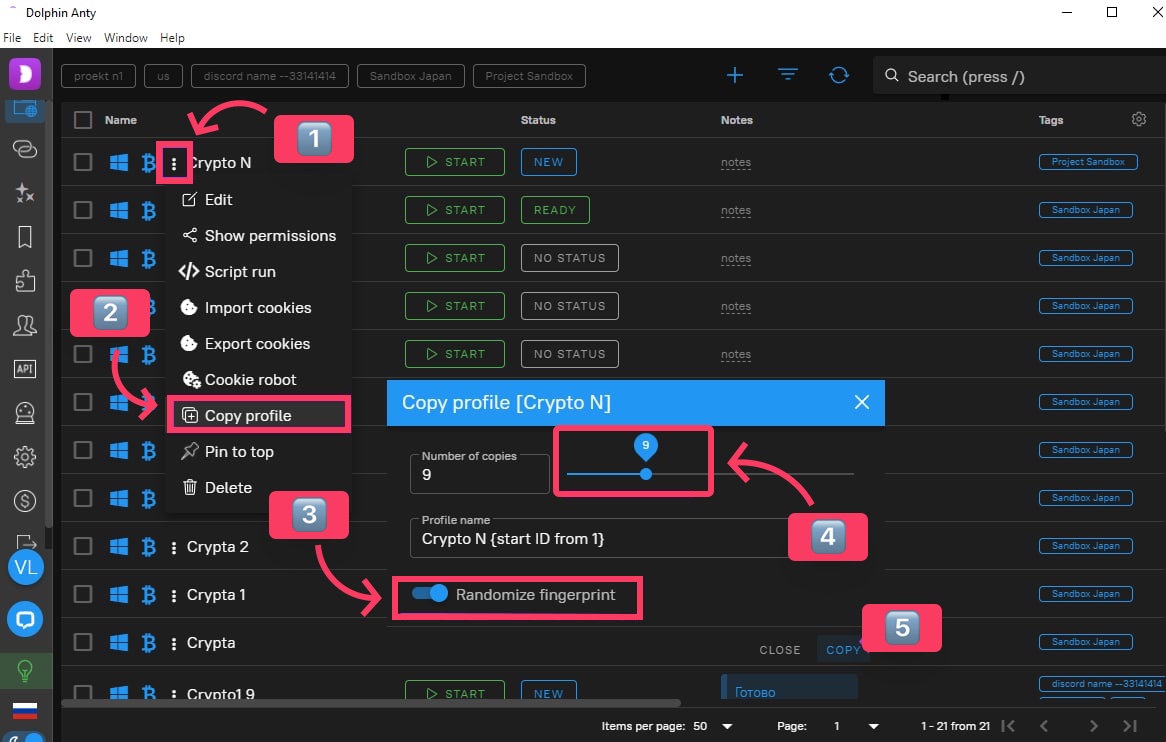Screen dimensions: 1166x742
Task: Click the number of copies slider handle
Action: point(646,474)
